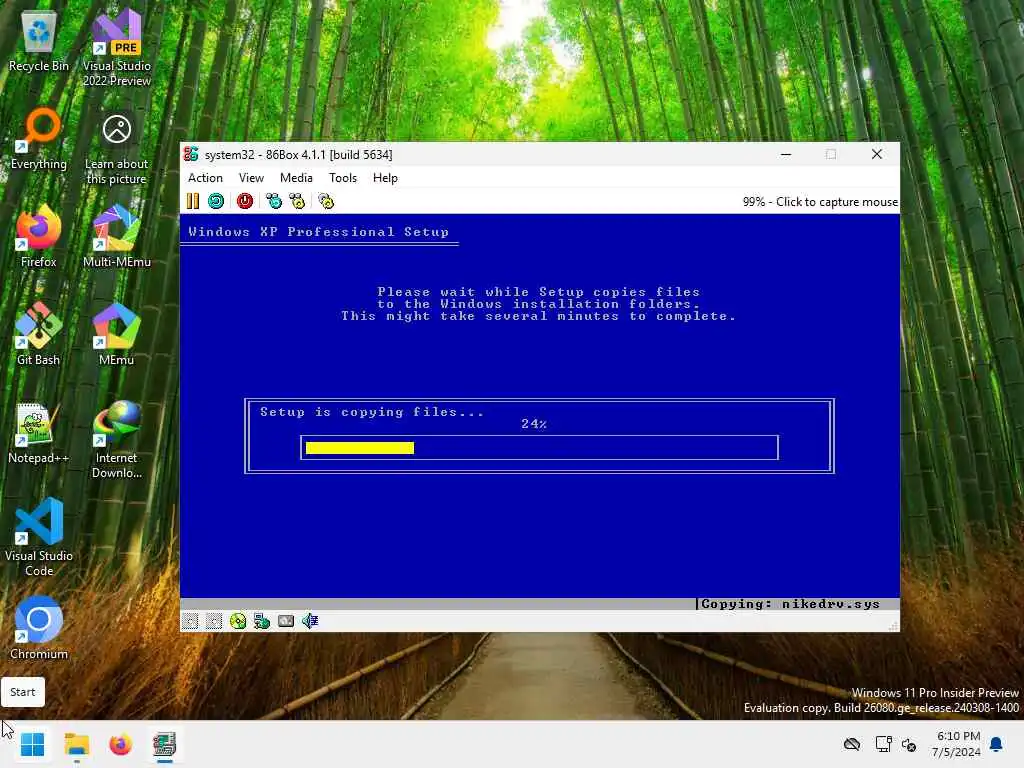Click the 86Box taskbar icon
Image resolution: width=1024 pixels, height=768 pixels.
click(x=164, y=744)
